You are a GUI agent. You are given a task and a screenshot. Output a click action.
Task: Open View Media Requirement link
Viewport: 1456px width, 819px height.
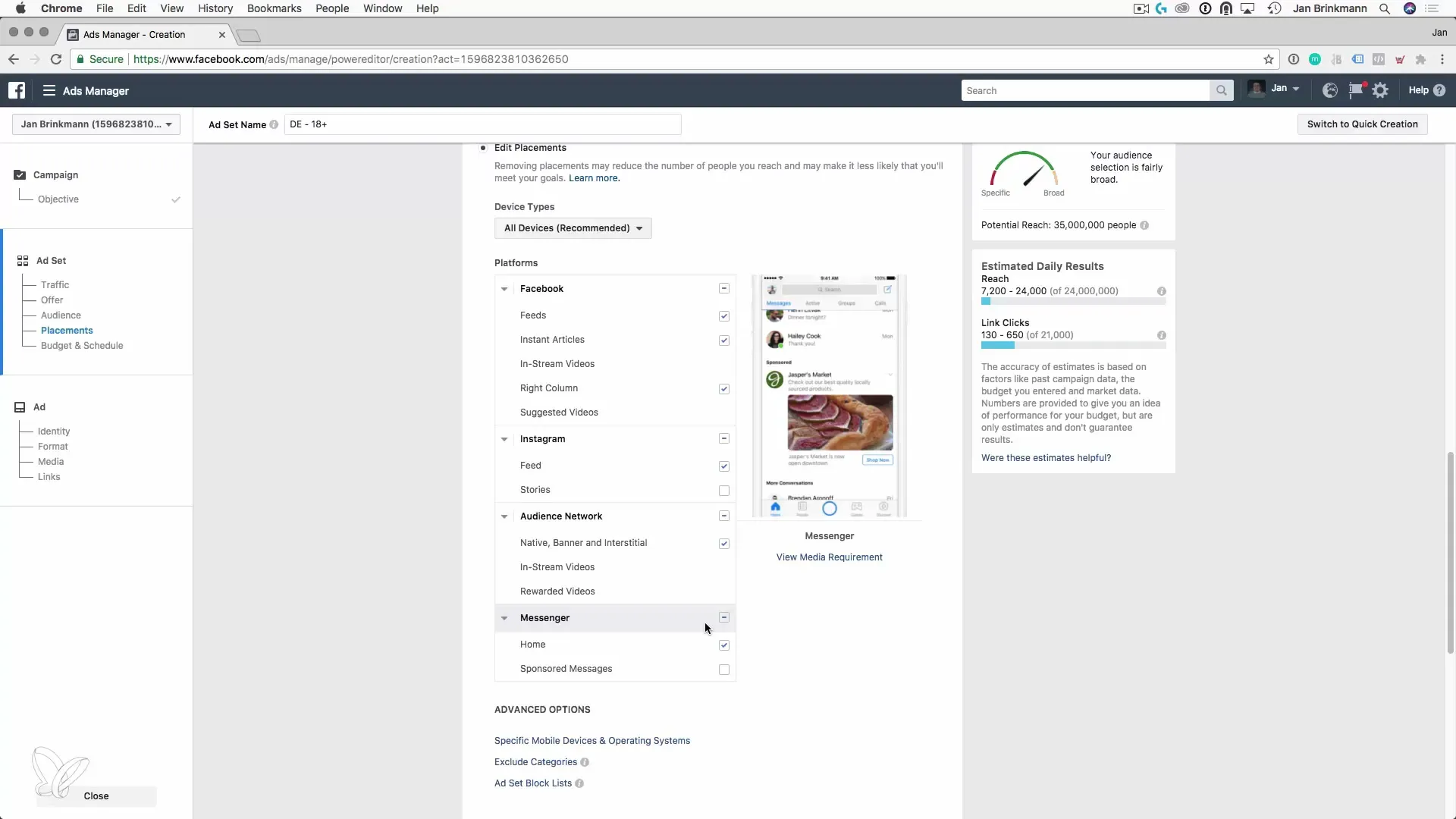(x=829, y=557)
